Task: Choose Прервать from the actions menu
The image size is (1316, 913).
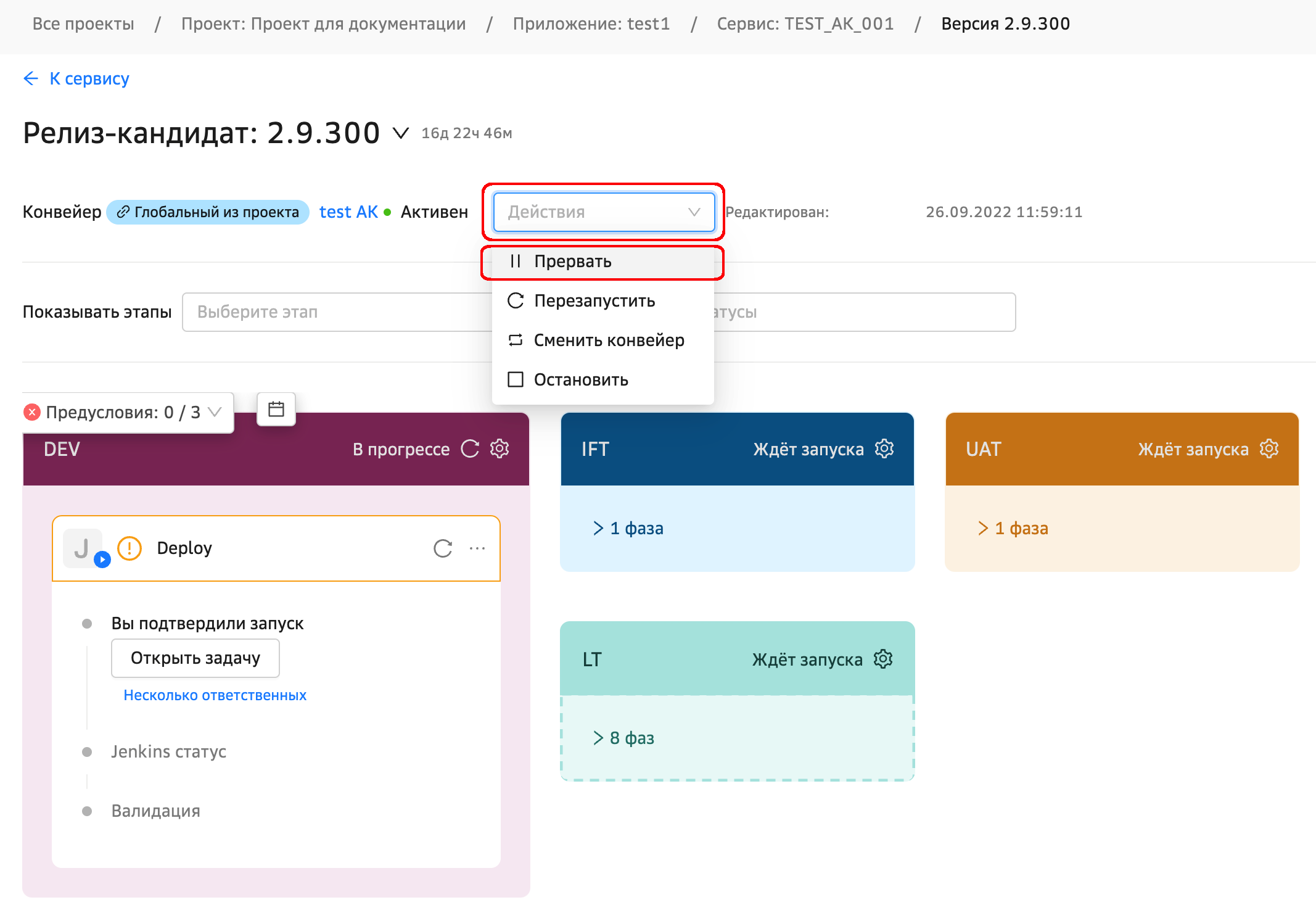Action: pyautogui.click(x=572, y=262)
